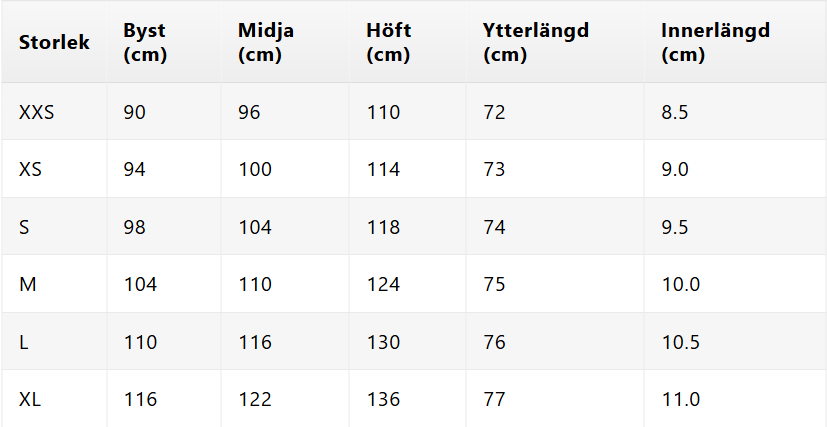Select the XS size cell
The width and height of the screenshot is (827, 427).
click(x=31, y=169)
